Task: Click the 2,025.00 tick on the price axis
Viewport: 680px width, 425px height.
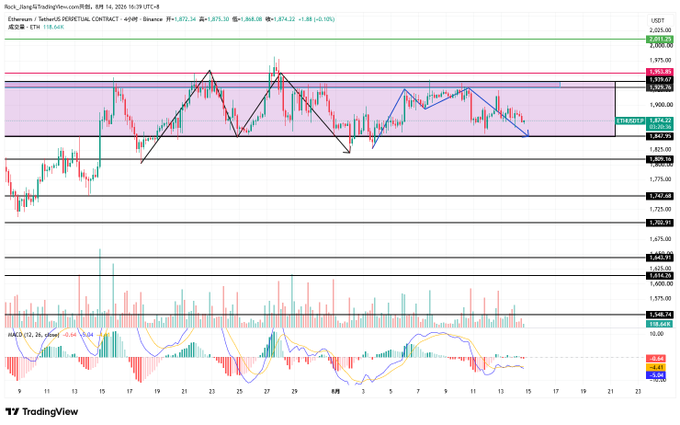Action: [660, 30]
